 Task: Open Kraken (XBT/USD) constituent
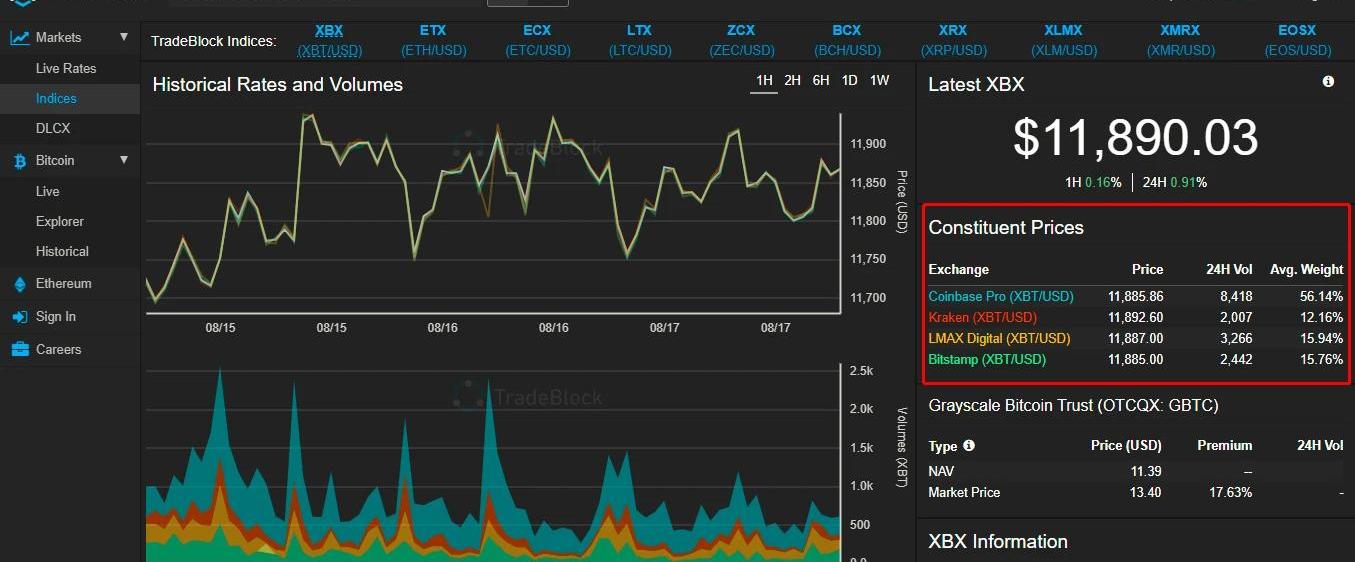pyautogui.click(x=983, y=318)
